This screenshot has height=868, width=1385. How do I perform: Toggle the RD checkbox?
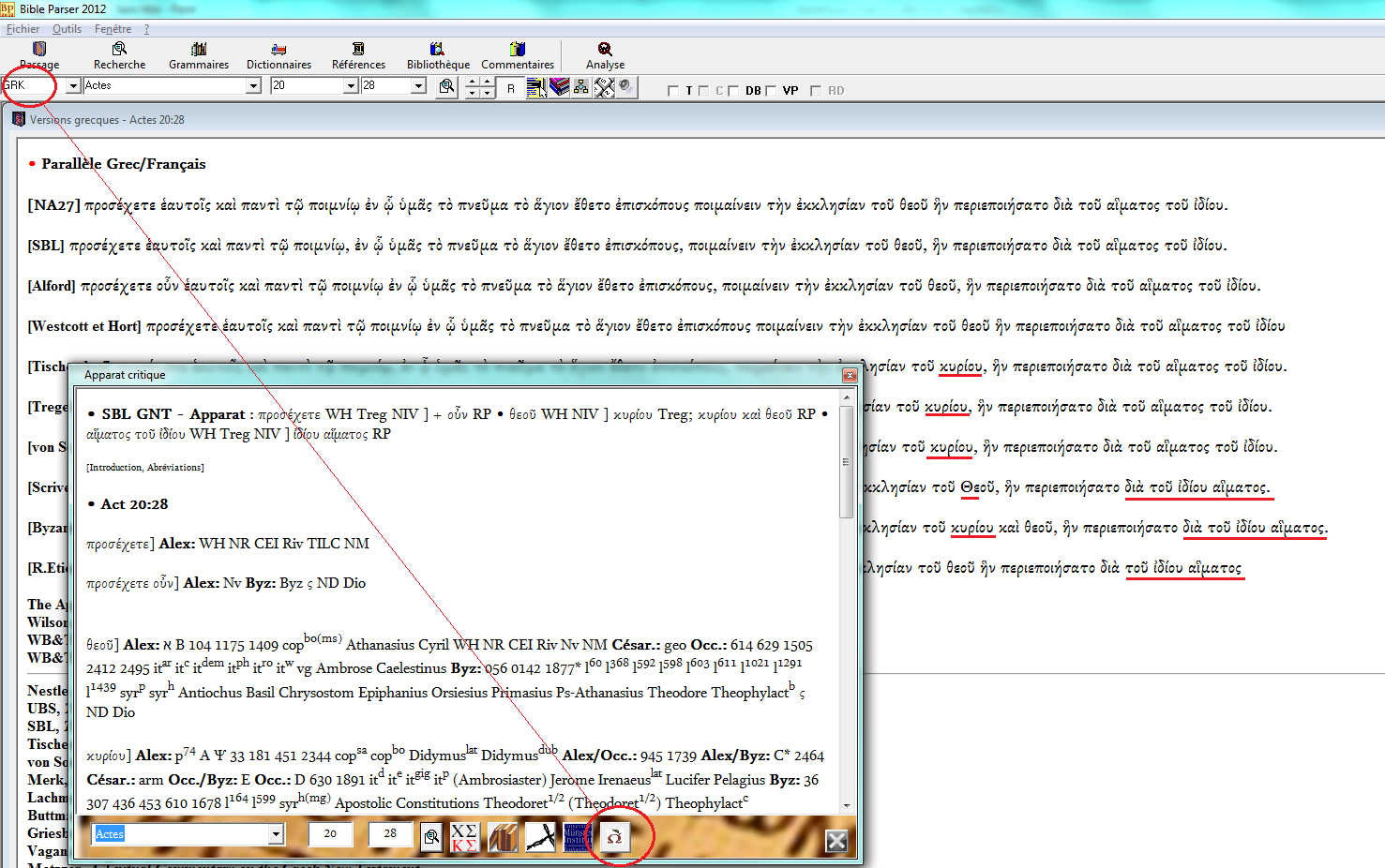(x=816, y=91)
